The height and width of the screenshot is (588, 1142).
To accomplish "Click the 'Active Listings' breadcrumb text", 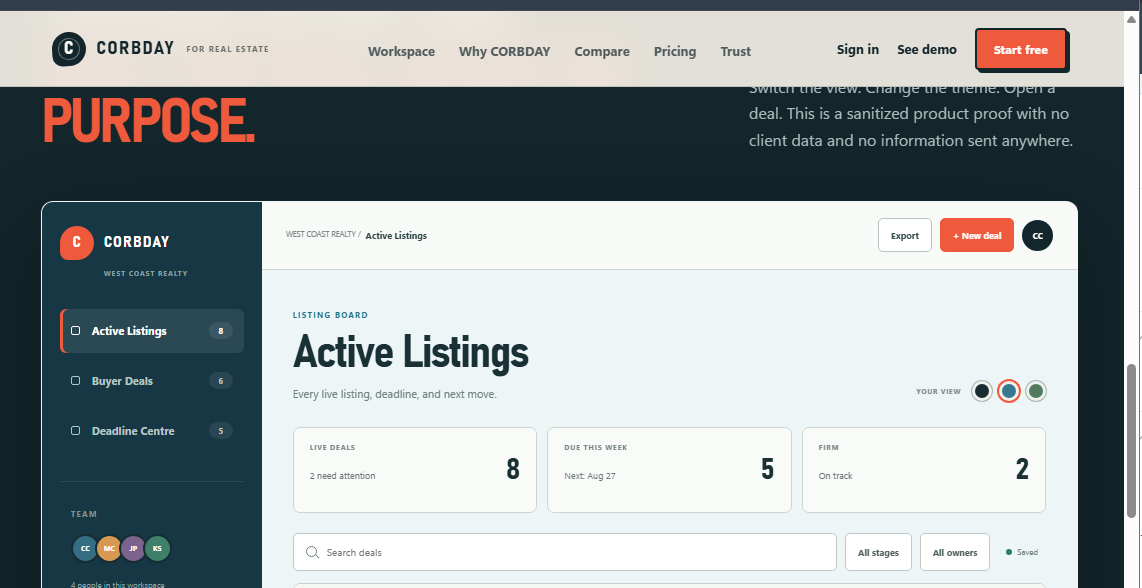I will pos(396,235).
